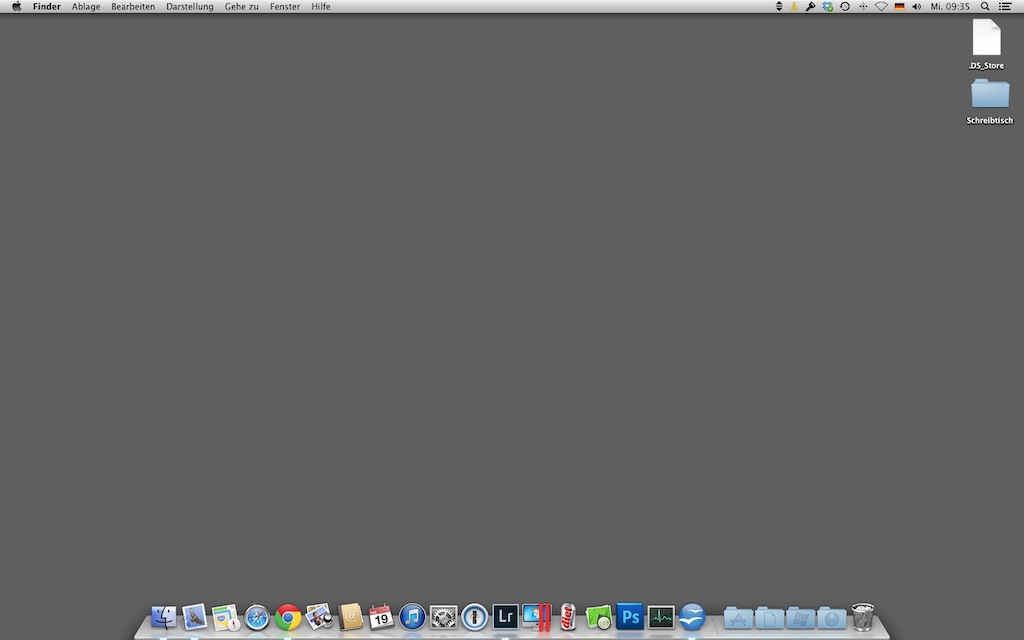Open Adobe Lightroom in the Dock
Screen dimensions: 1024x640
click(x=506, y=617)
